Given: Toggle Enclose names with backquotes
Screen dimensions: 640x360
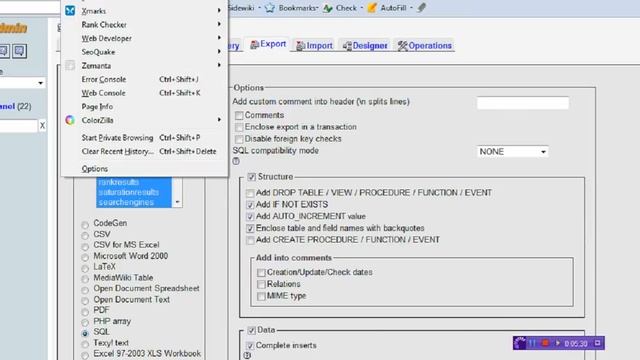Looking at the screenshot, I should tap(250, 228).
